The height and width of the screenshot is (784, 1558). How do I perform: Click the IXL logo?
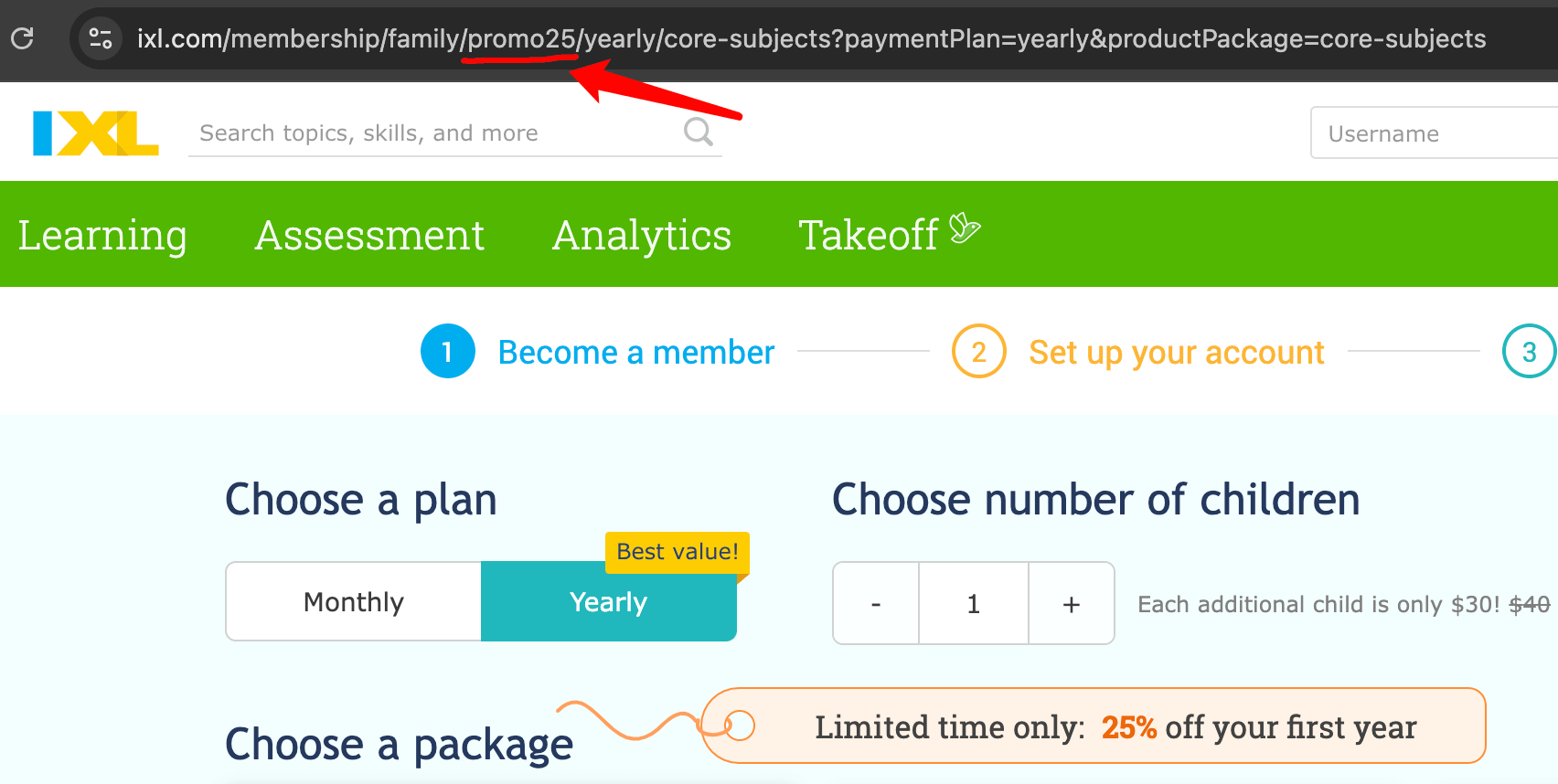[92, 132]
